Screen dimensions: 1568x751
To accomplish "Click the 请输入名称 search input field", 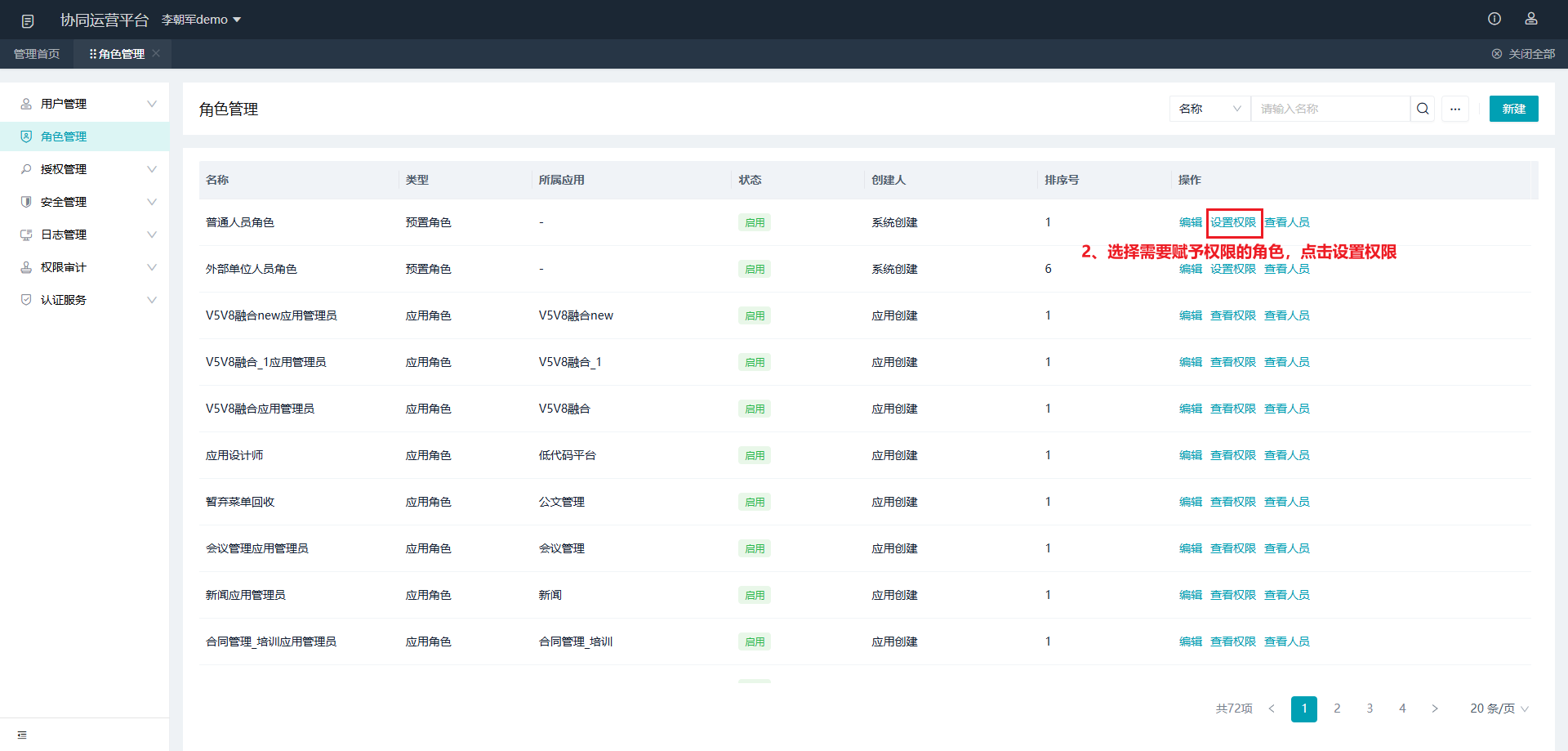I will [1331, 109].
